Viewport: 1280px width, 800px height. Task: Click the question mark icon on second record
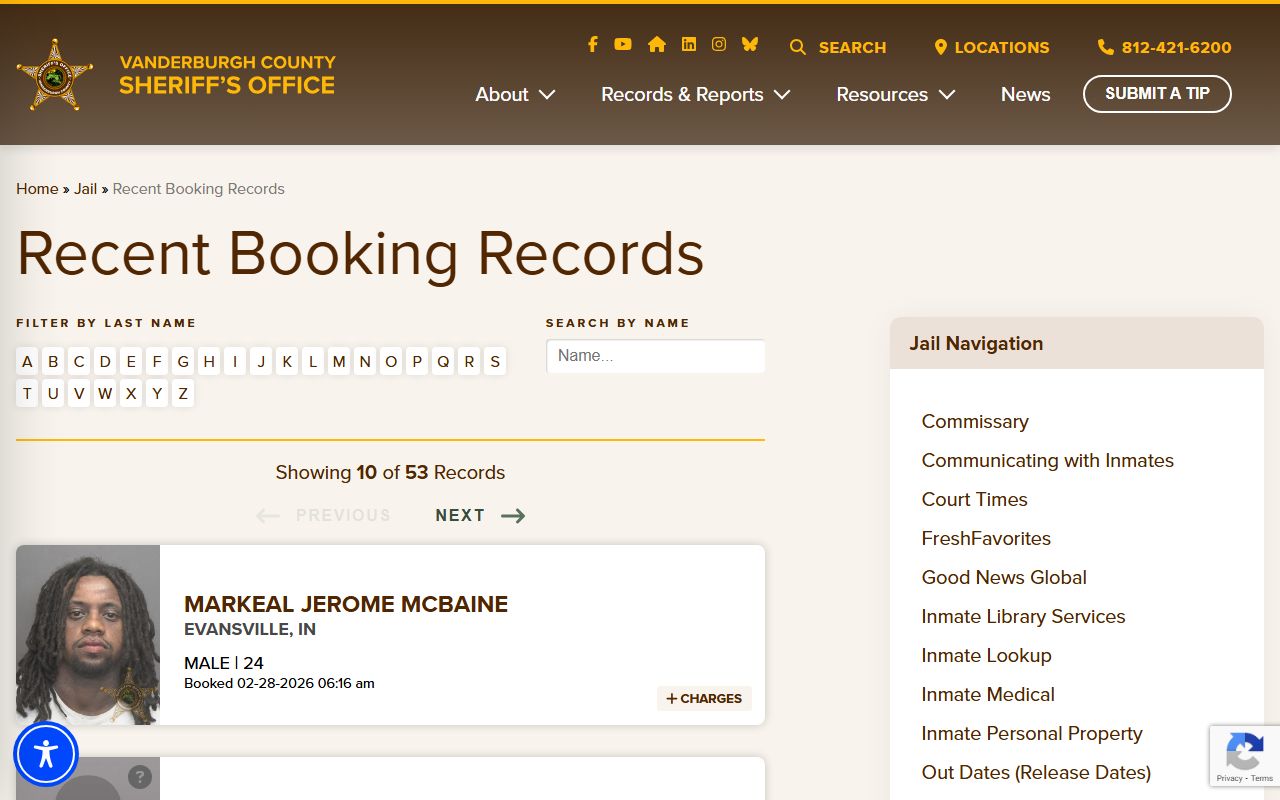tap(140, 776)
